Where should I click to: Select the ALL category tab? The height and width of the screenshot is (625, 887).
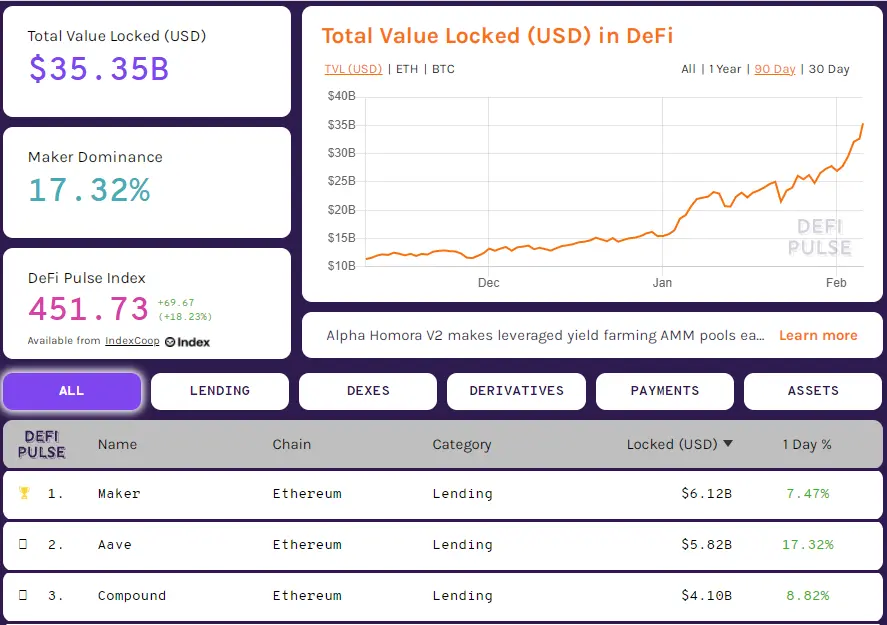click(72, 391)
